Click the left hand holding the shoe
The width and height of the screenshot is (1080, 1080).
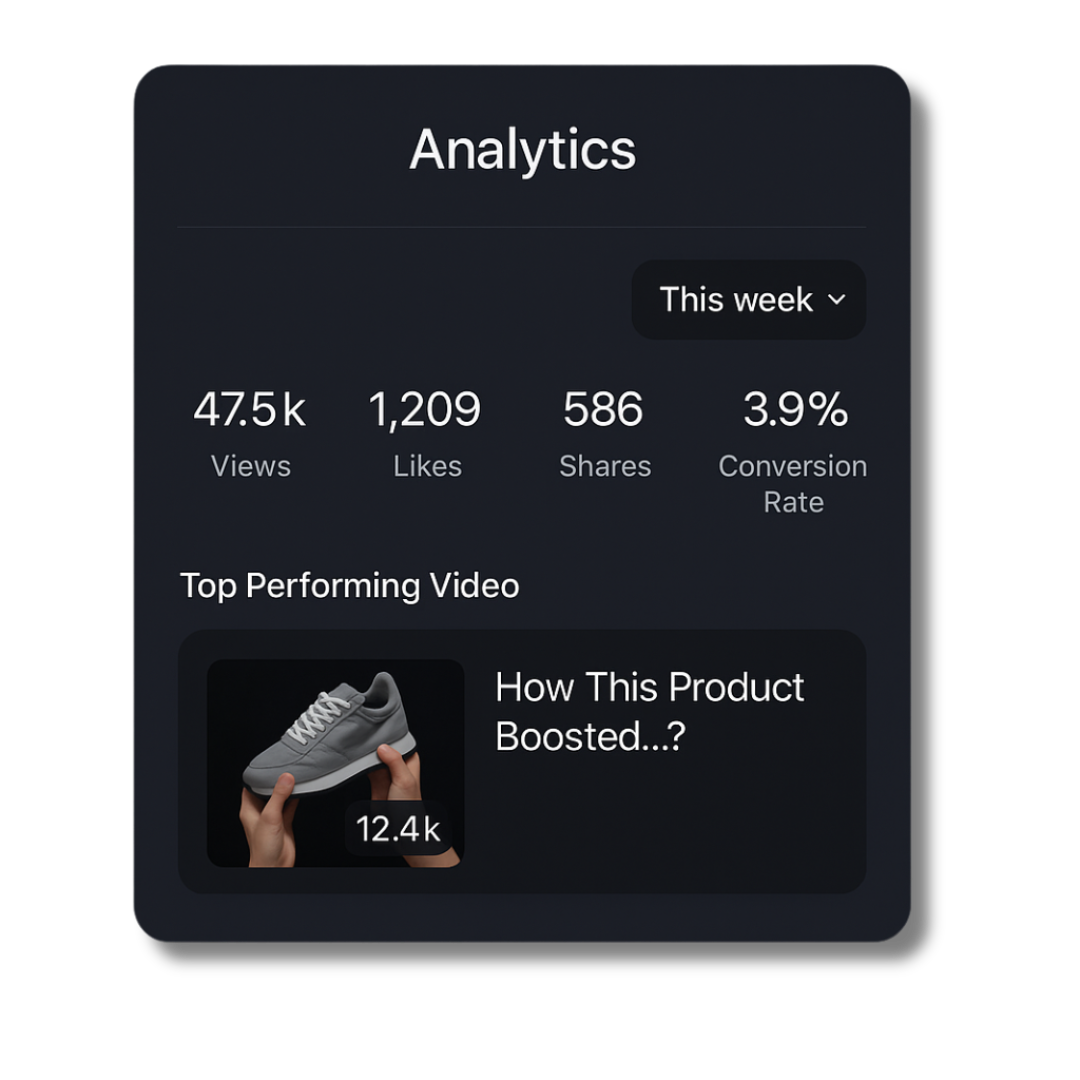pyautogui.click(x=268, y=820)
